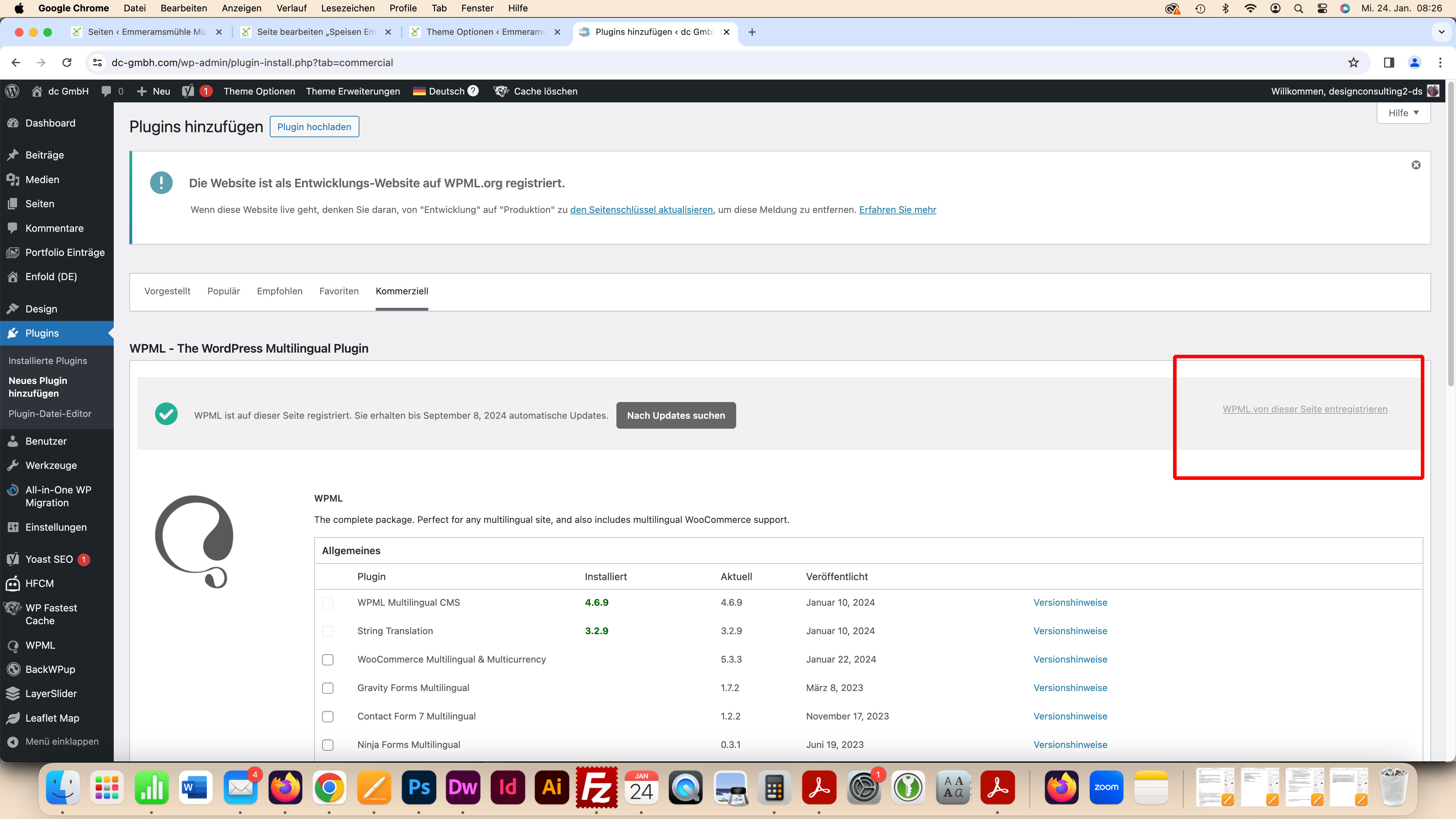Open the WordPress logo menu in admin bar

point(12,91)
